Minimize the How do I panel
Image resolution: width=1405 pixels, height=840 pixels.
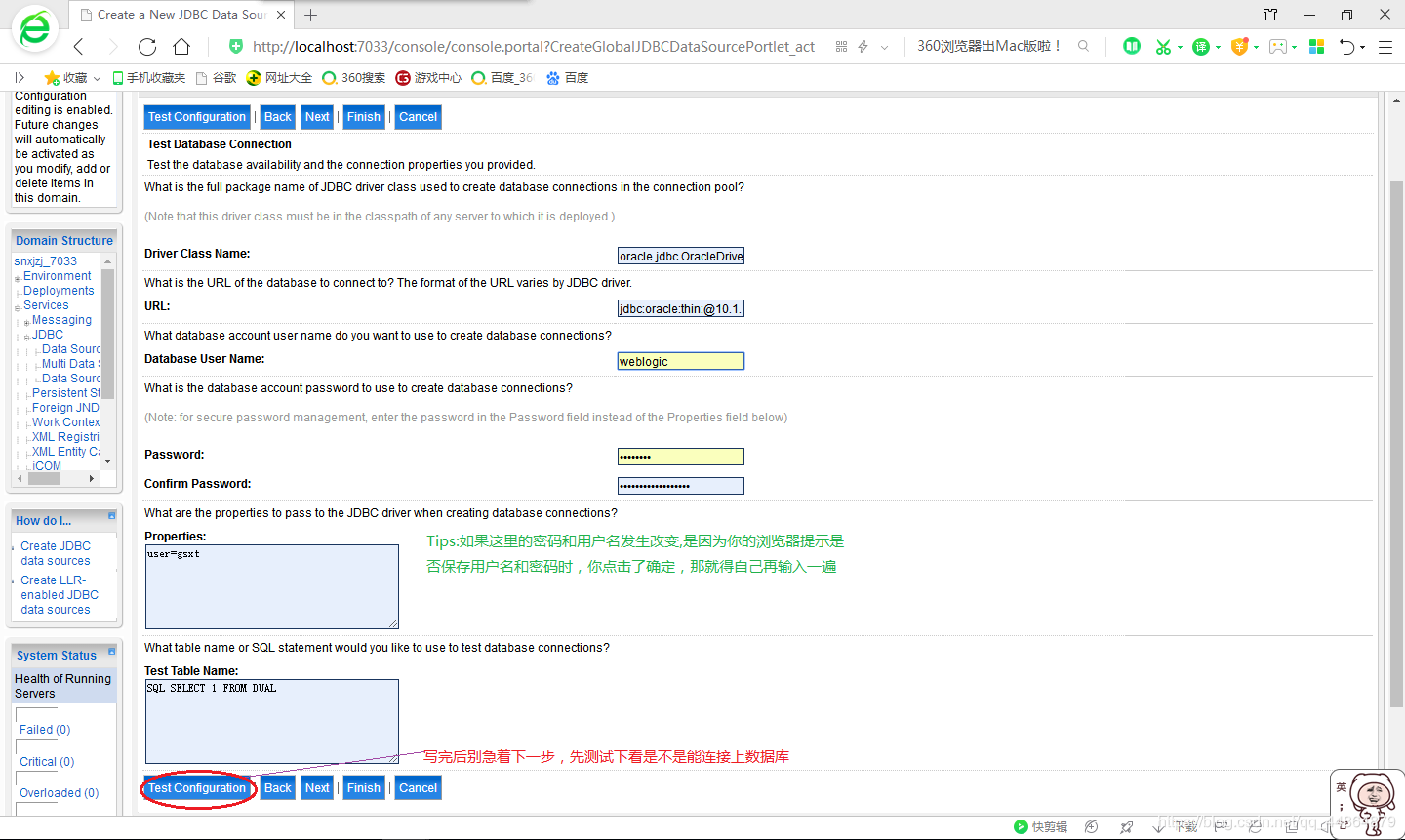(111, 515)
